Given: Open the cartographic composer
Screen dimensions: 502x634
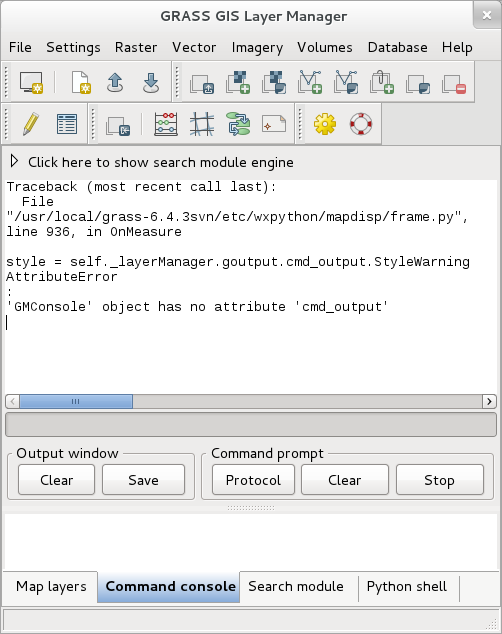Looking at the screenshot, I should click(274, 124).
